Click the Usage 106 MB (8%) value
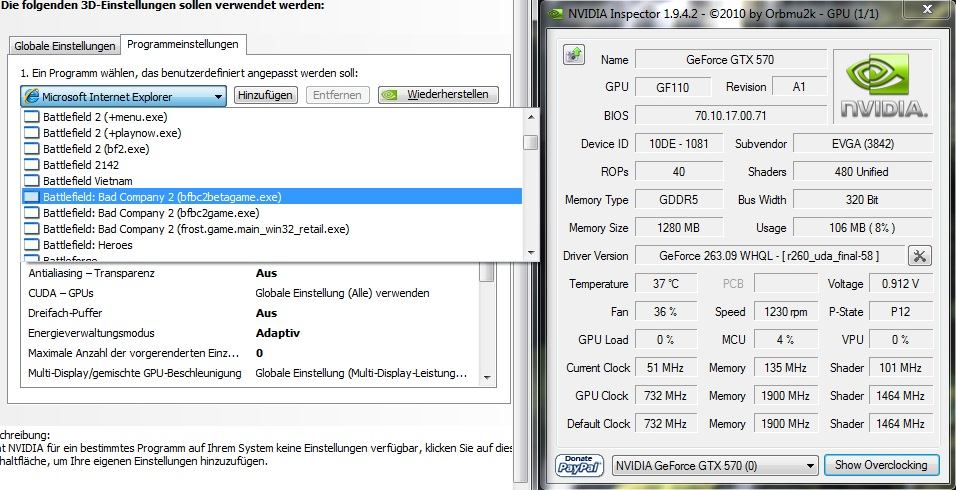The width and height of the screenshot is (956, 490). [x=863, y=228]
